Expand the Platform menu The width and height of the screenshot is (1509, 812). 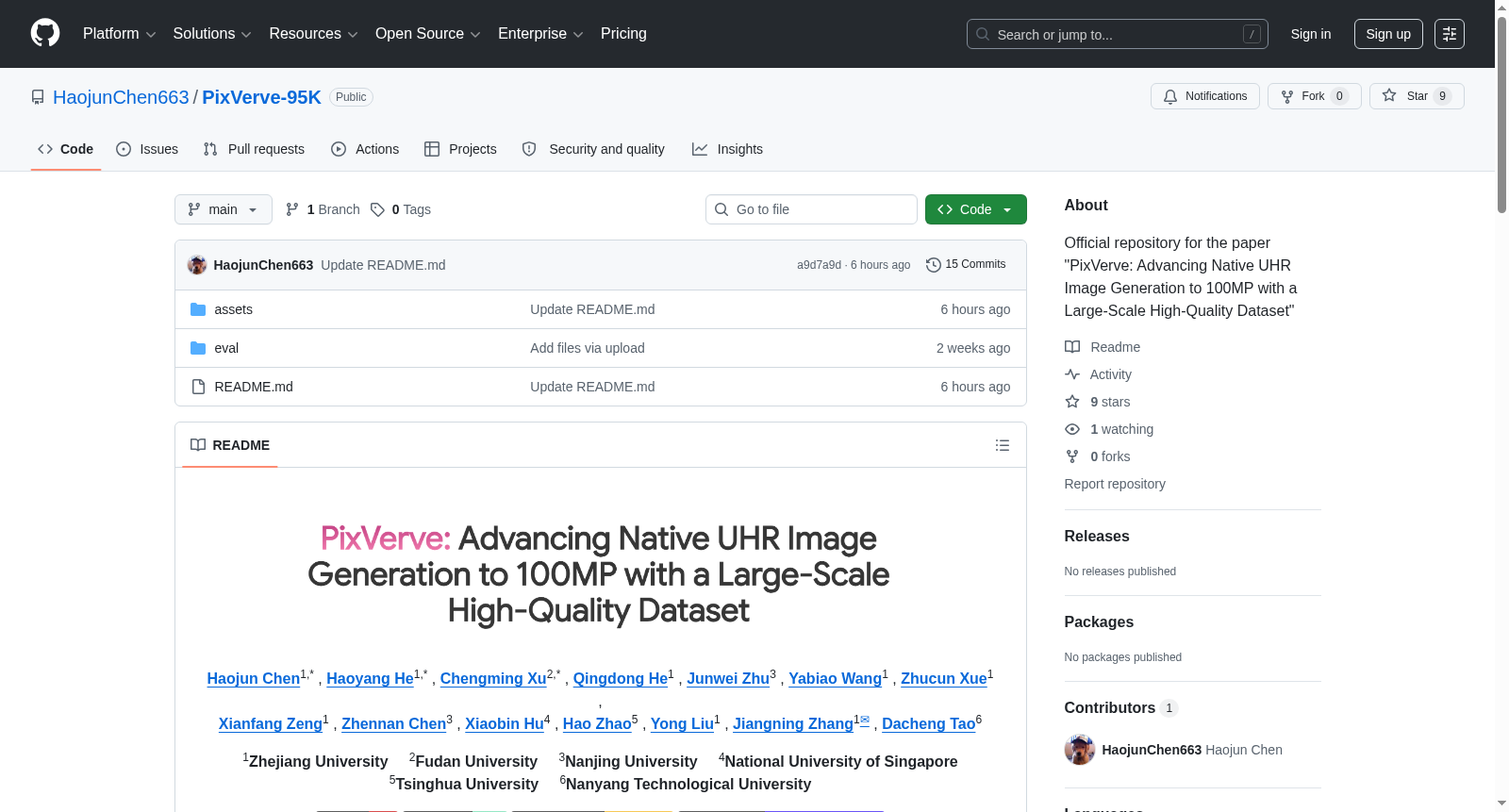[x=120, y=34]
